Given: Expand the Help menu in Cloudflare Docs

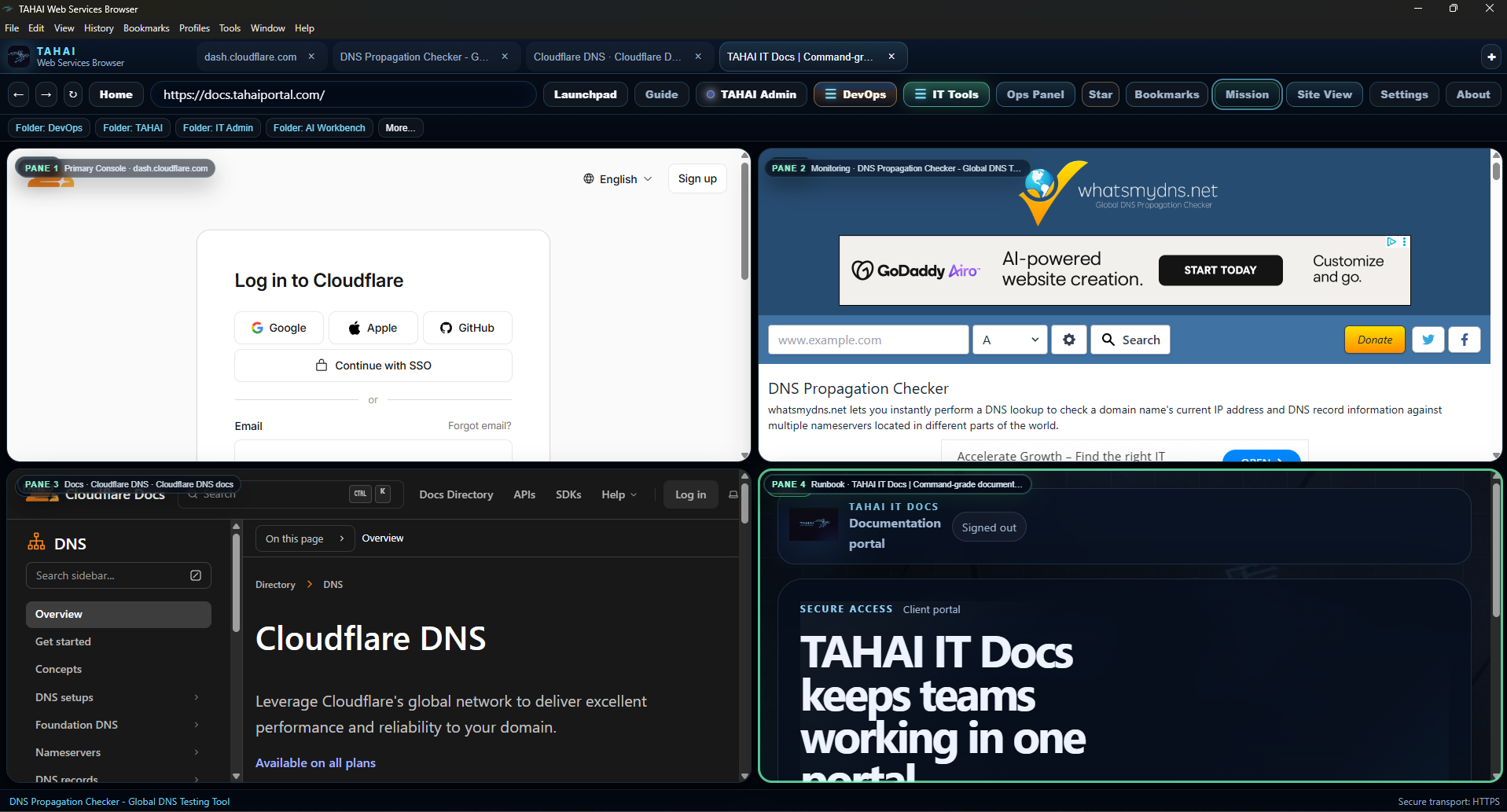Looking at the screenshot, I should click(x=619, y=494).
